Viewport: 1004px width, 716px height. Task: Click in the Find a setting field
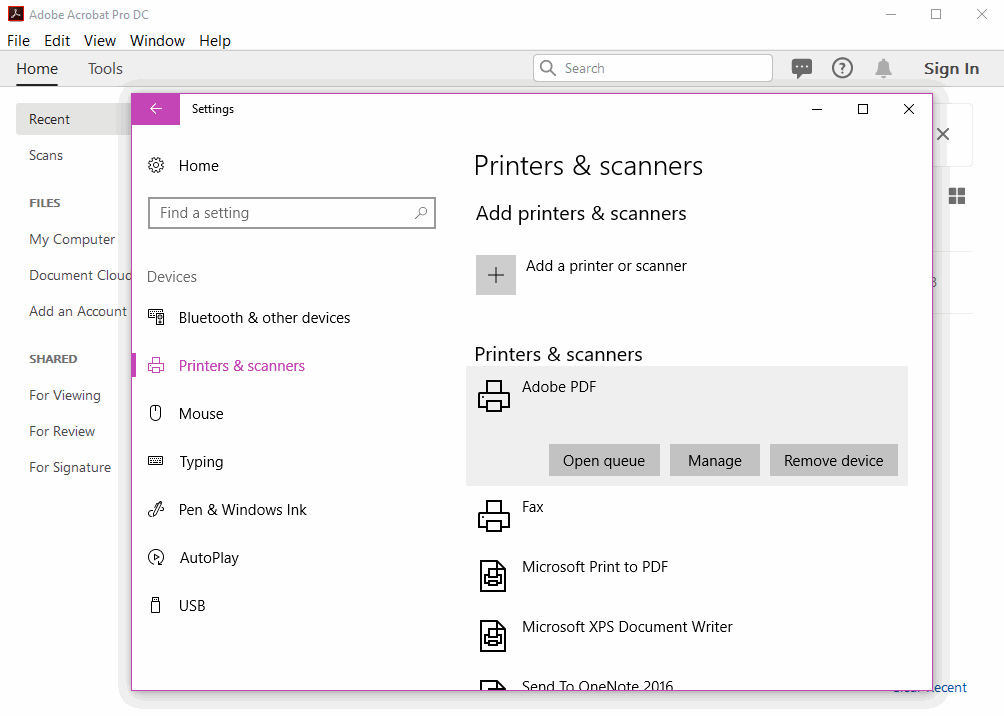(x=291, y=213)
